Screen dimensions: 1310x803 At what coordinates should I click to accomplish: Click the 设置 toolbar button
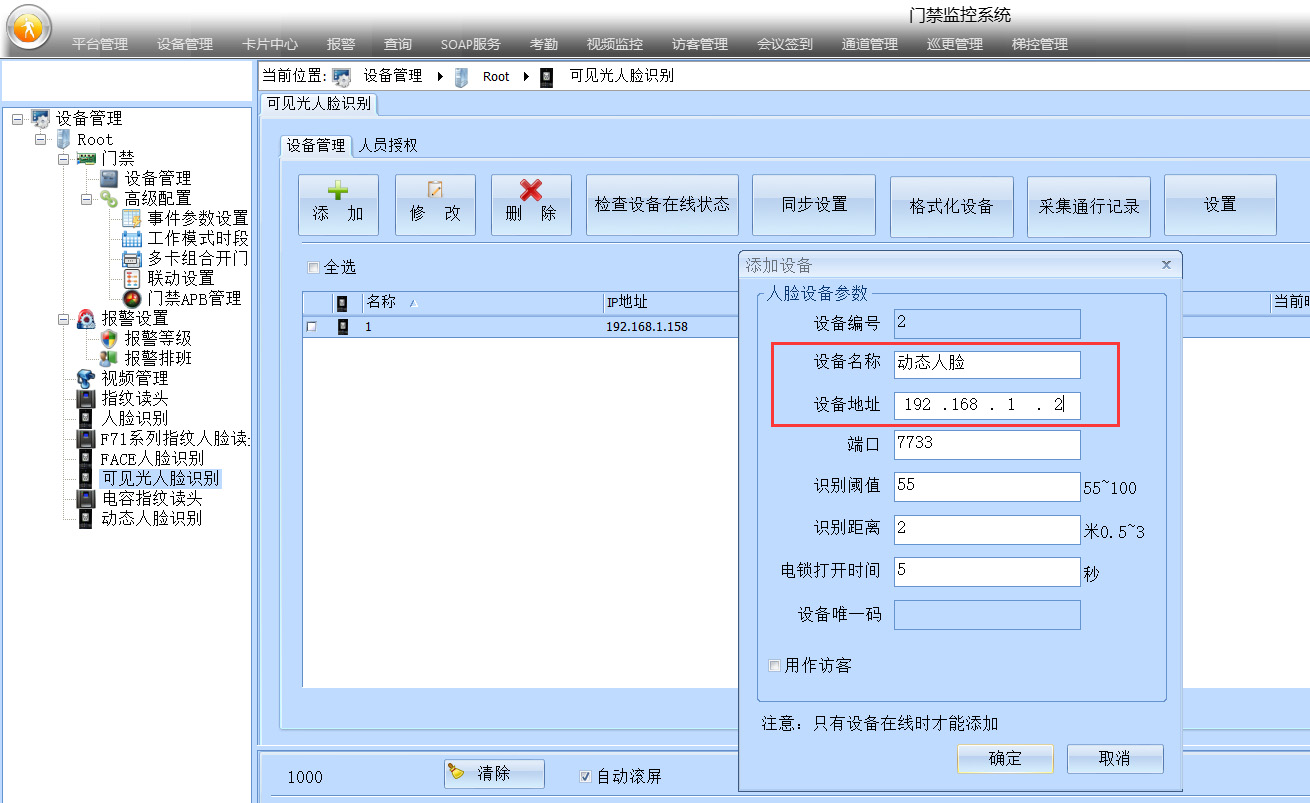coord(1220,205)
